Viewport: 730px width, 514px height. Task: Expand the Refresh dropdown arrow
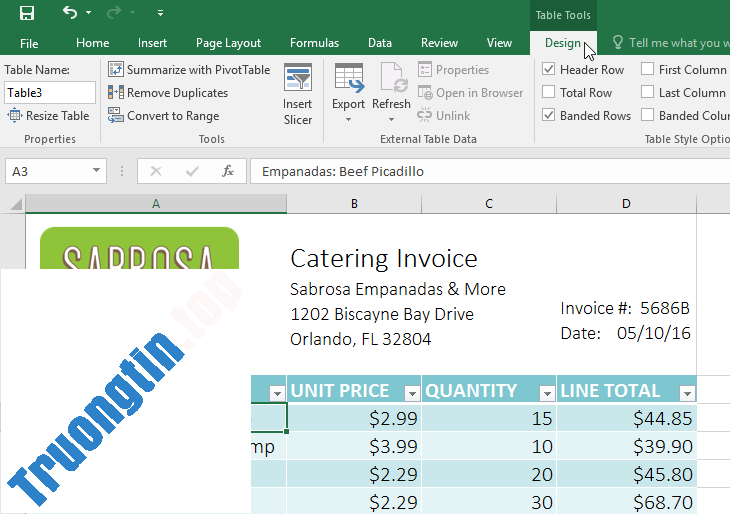392,120
